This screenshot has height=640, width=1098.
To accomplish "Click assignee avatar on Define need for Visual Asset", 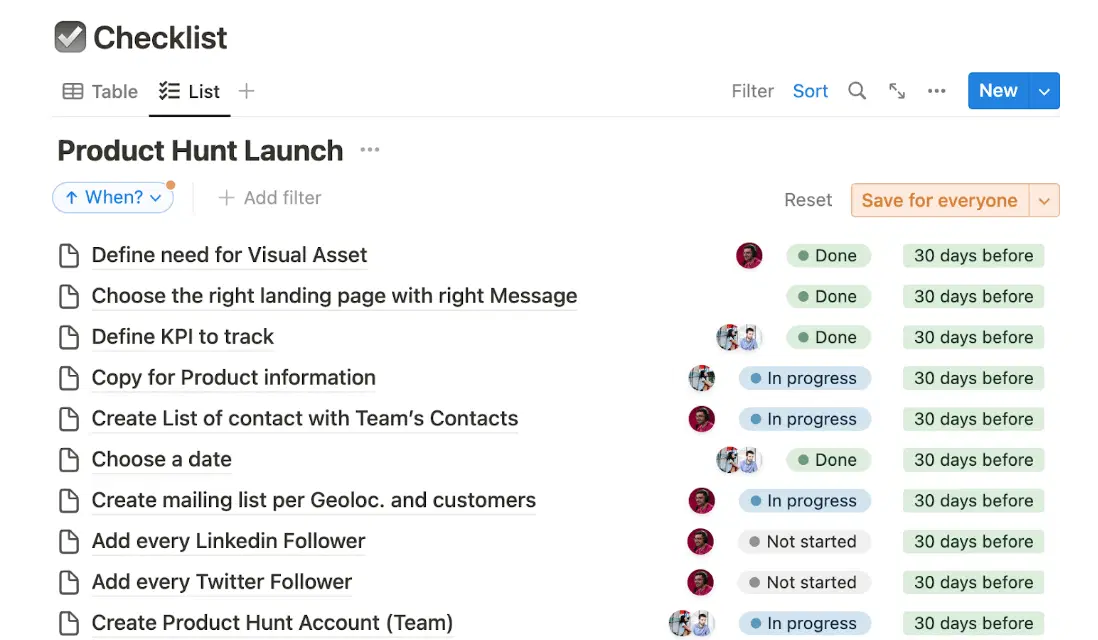I will coord(749,256).
